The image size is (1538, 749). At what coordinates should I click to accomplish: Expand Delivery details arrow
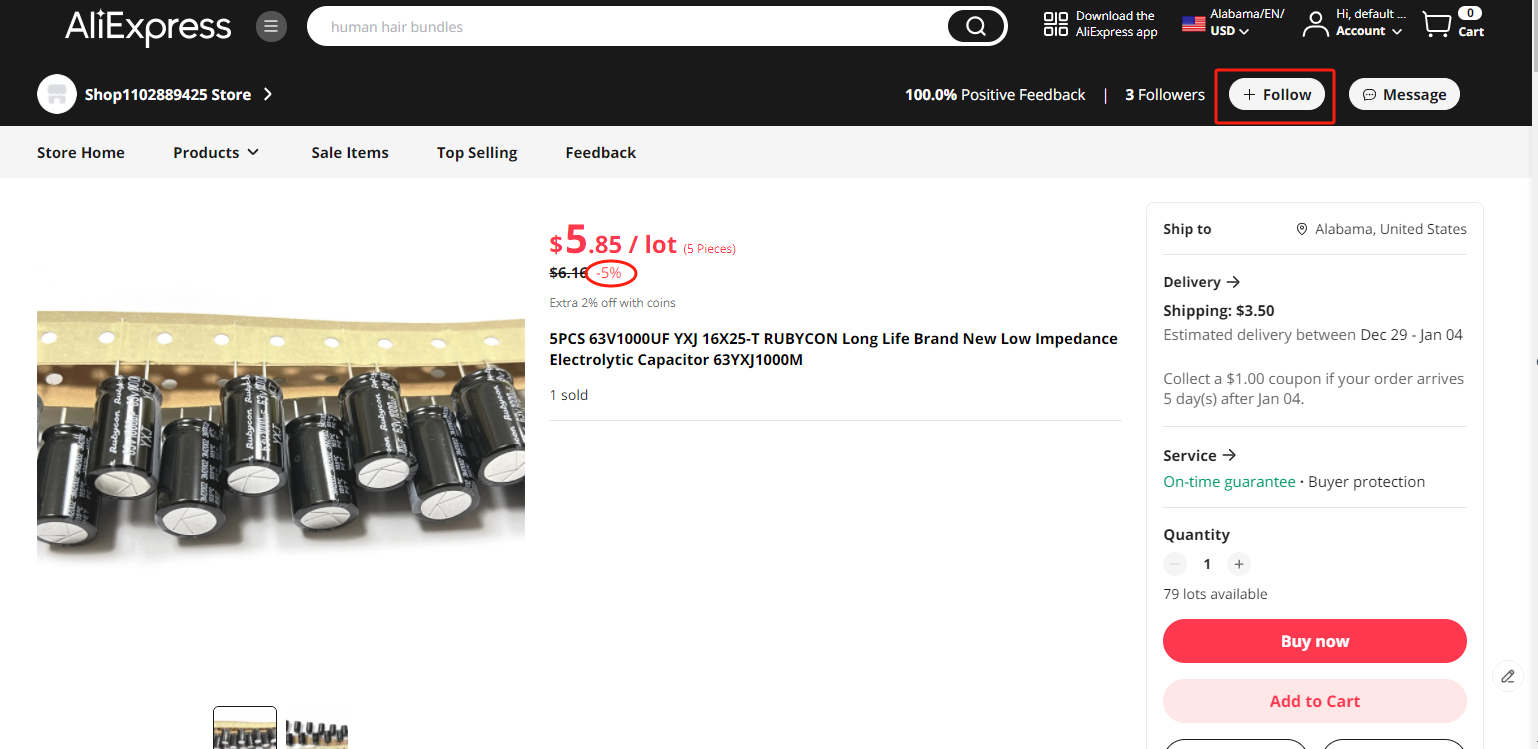tap(1233, 282)
